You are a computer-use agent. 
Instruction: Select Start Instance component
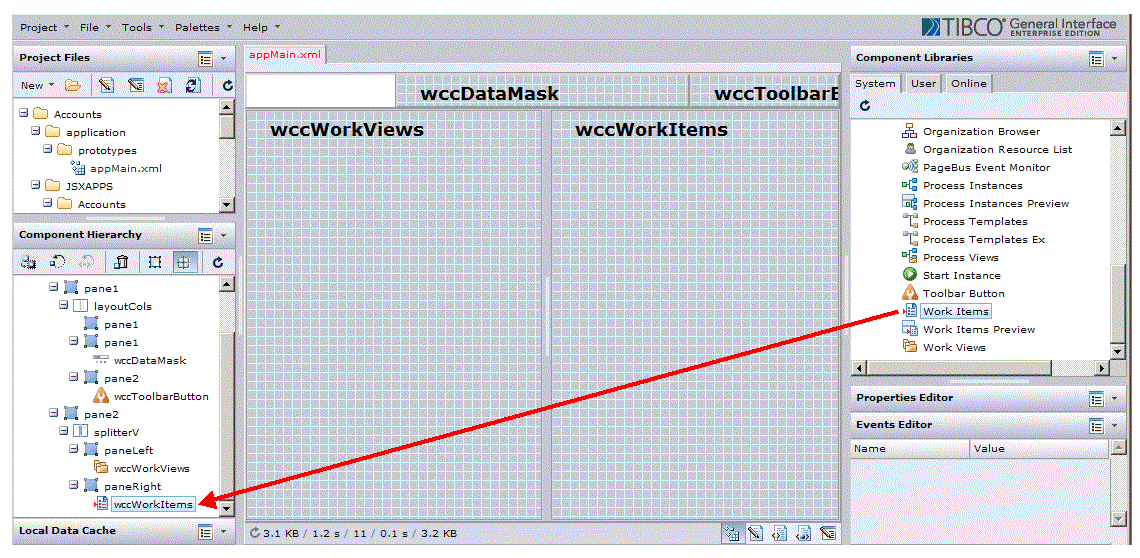961,276
